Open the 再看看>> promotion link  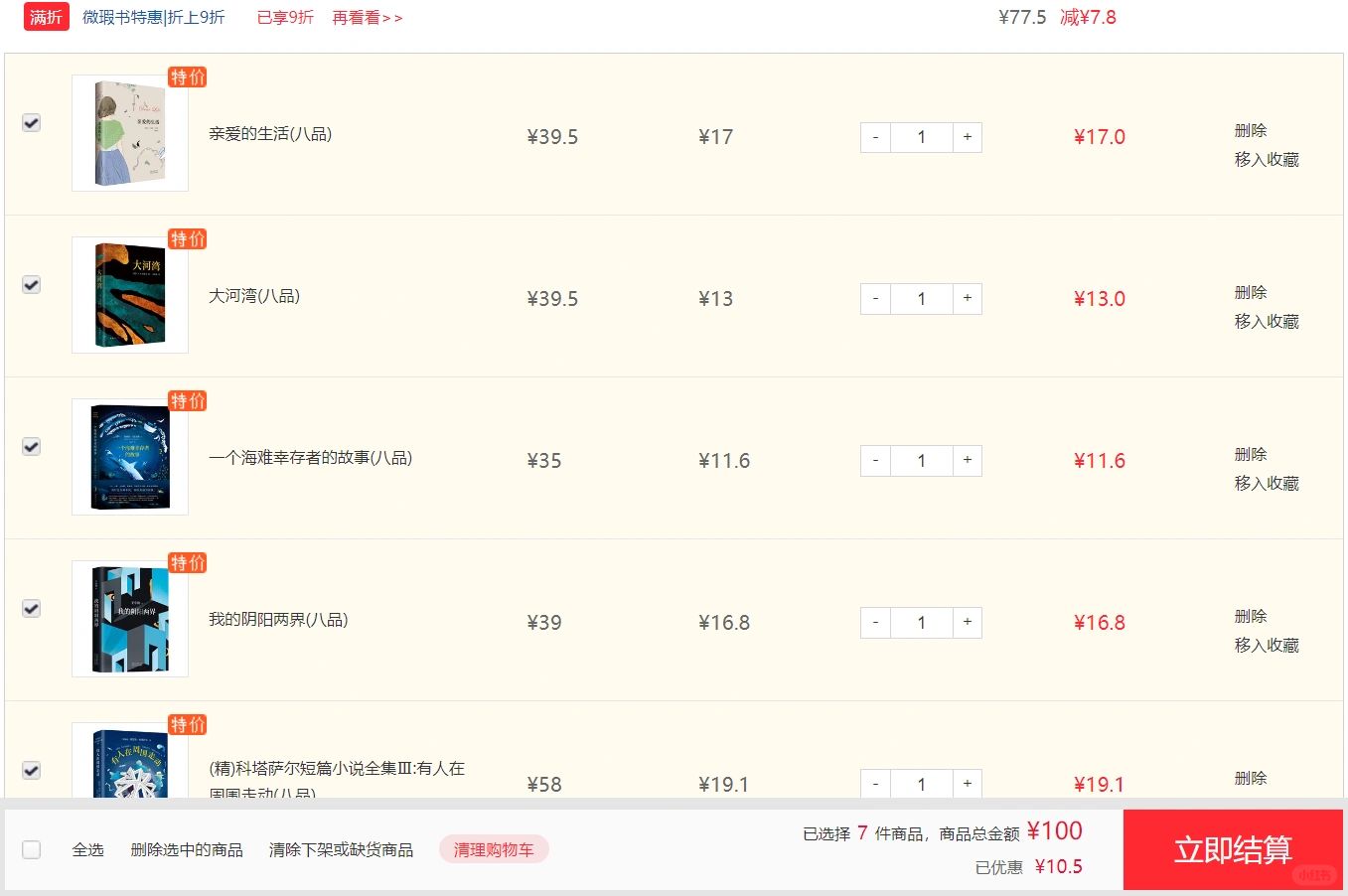coord(367,18)
